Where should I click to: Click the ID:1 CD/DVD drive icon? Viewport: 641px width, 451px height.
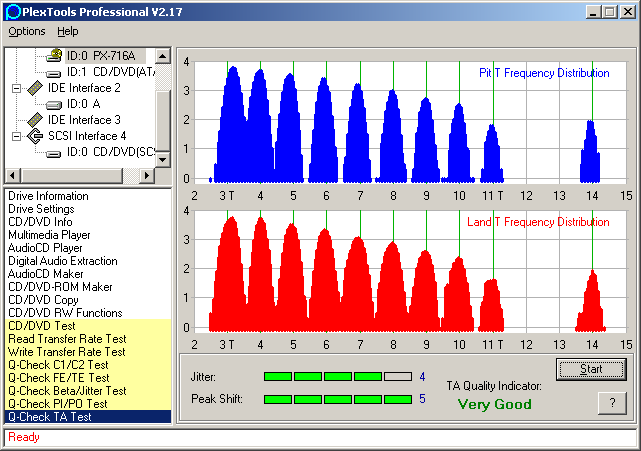tap(53, 72)
